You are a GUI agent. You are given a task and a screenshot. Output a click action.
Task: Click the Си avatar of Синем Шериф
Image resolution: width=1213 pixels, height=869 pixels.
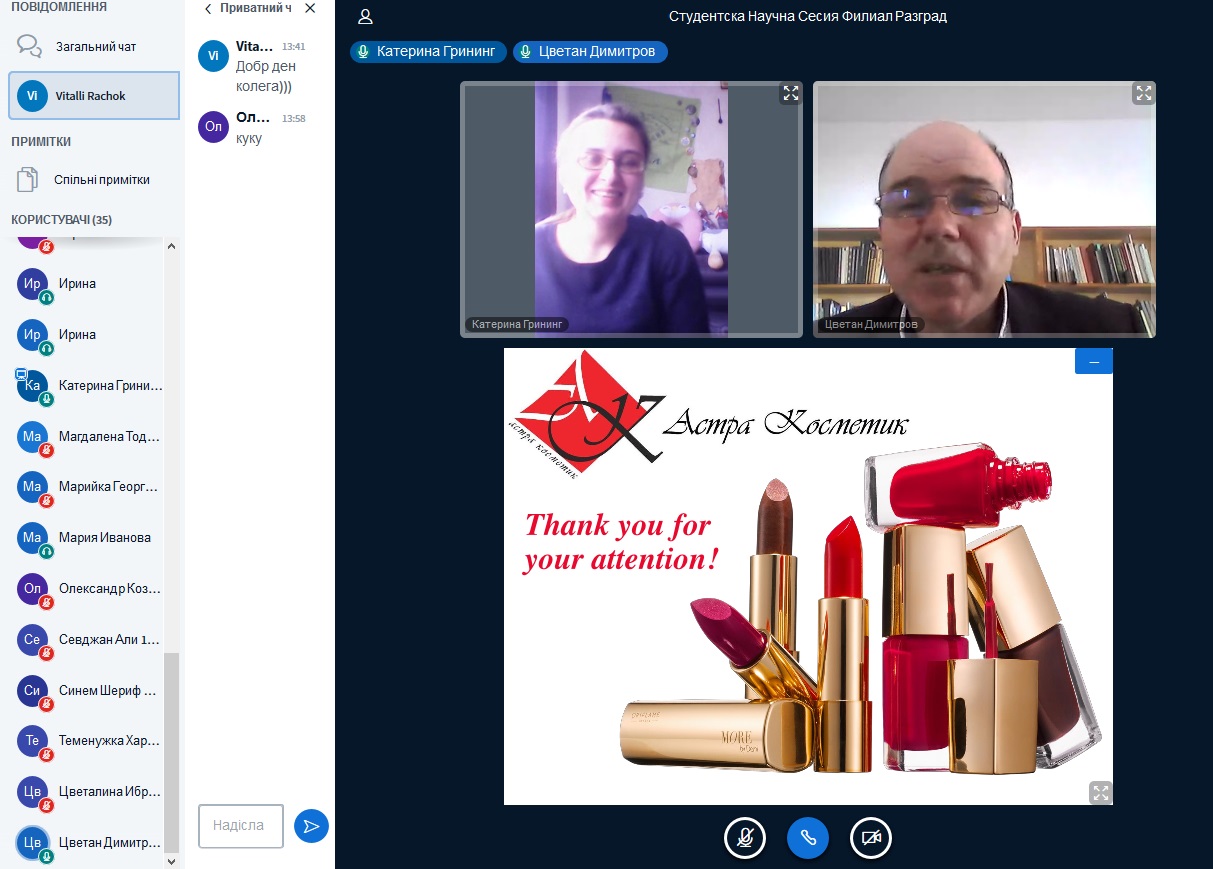point(33,690)
